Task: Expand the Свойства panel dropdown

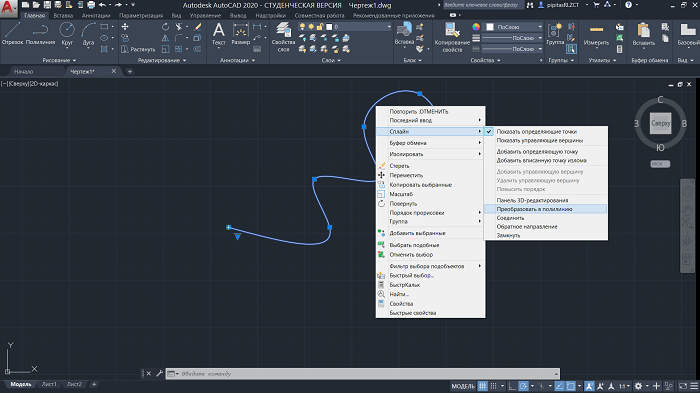Action: 485,60
